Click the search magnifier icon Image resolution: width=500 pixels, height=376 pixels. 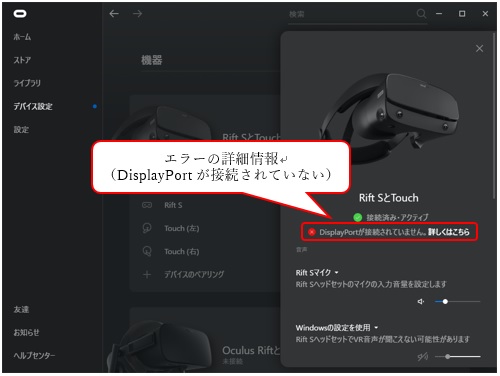tap(421, 14)
